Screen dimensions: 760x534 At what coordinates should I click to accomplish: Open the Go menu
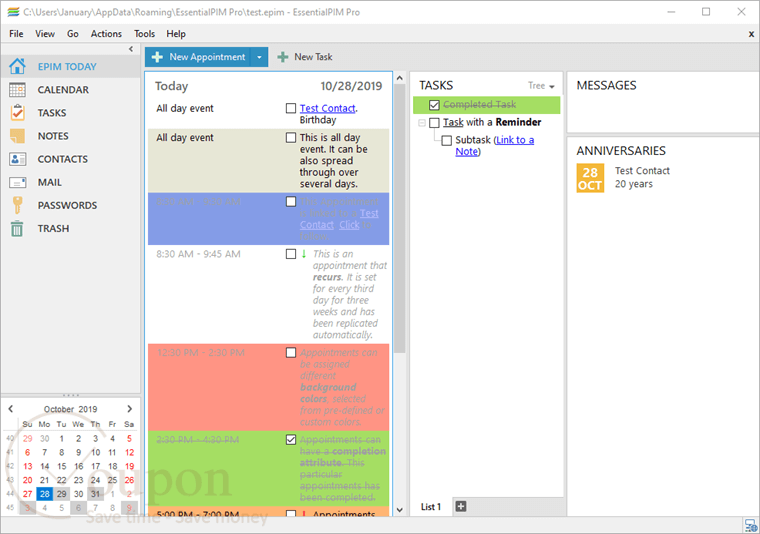pyautogui.click(x=73, y=34)
